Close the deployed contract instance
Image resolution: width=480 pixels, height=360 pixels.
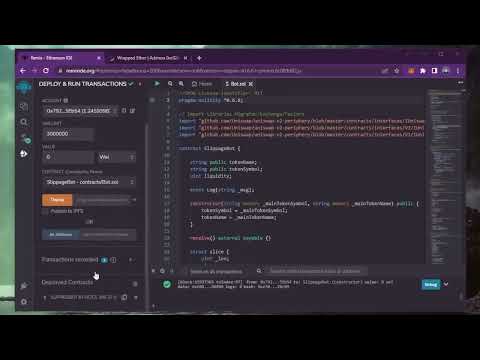[x=136, y=297]
